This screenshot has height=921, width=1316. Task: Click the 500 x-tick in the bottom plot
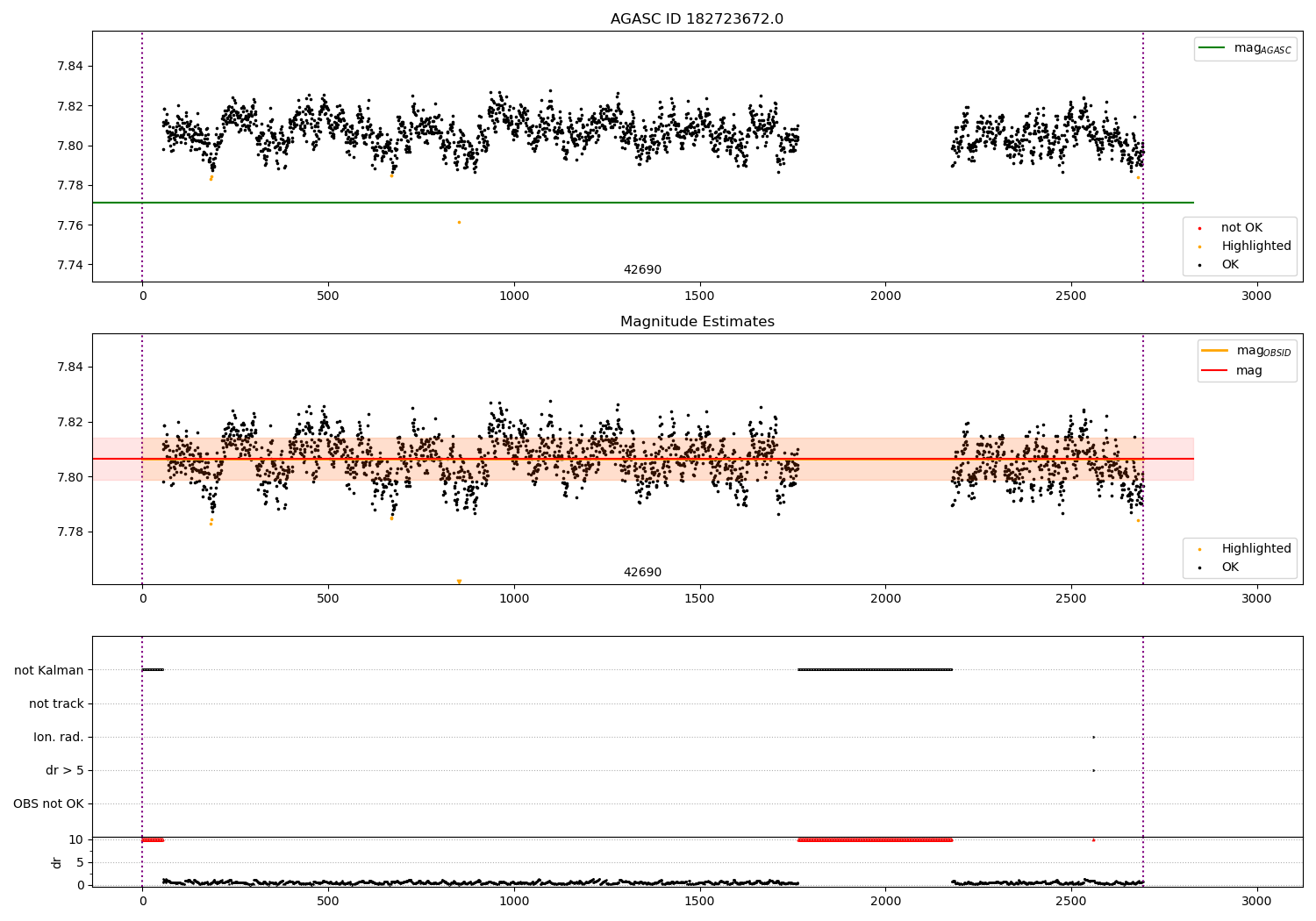click(x=328, y=901)
